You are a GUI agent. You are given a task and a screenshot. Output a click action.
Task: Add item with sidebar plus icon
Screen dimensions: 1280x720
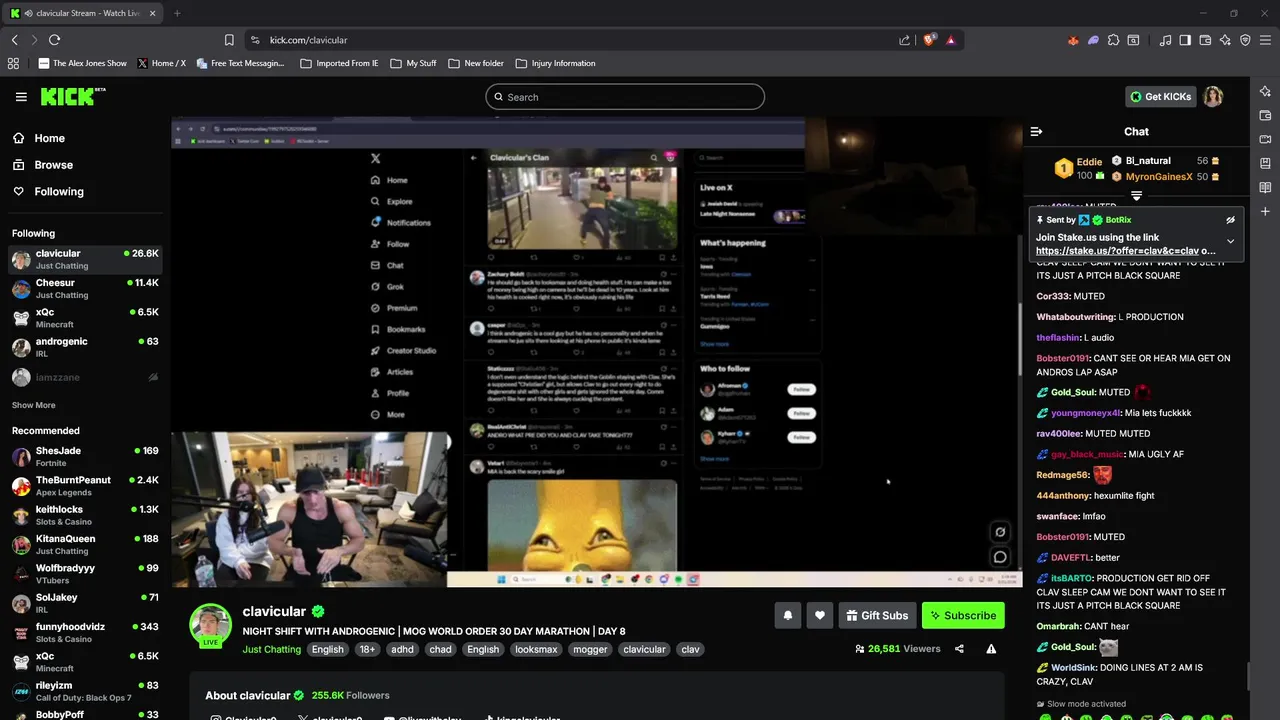1265,211
